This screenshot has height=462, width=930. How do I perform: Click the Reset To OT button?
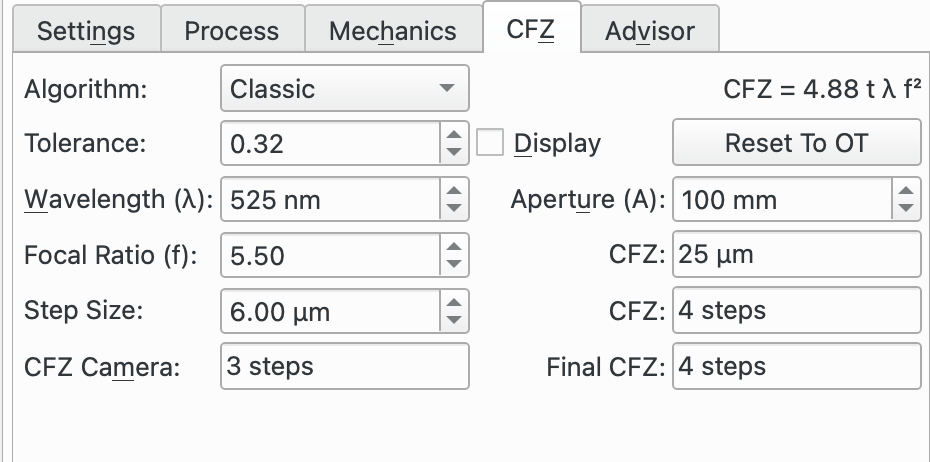796,143
